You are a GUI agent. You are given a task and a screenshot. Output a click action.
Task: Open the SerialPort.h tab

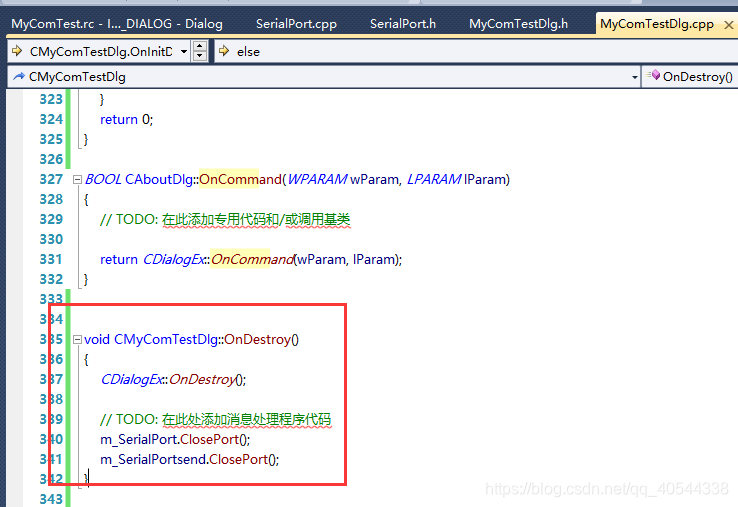coord(403,24)
